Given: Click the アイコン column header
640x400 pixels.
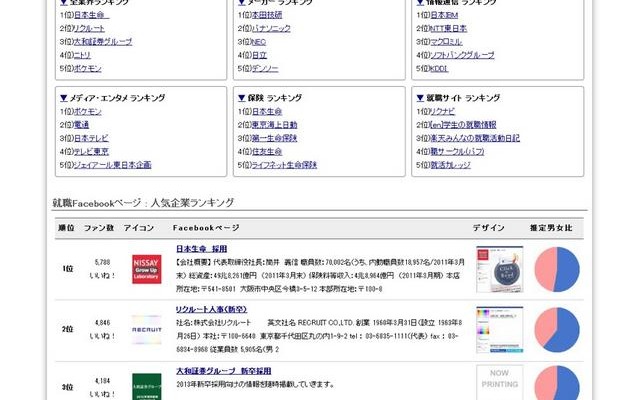Looking at the screenshot, I should 139,228.
